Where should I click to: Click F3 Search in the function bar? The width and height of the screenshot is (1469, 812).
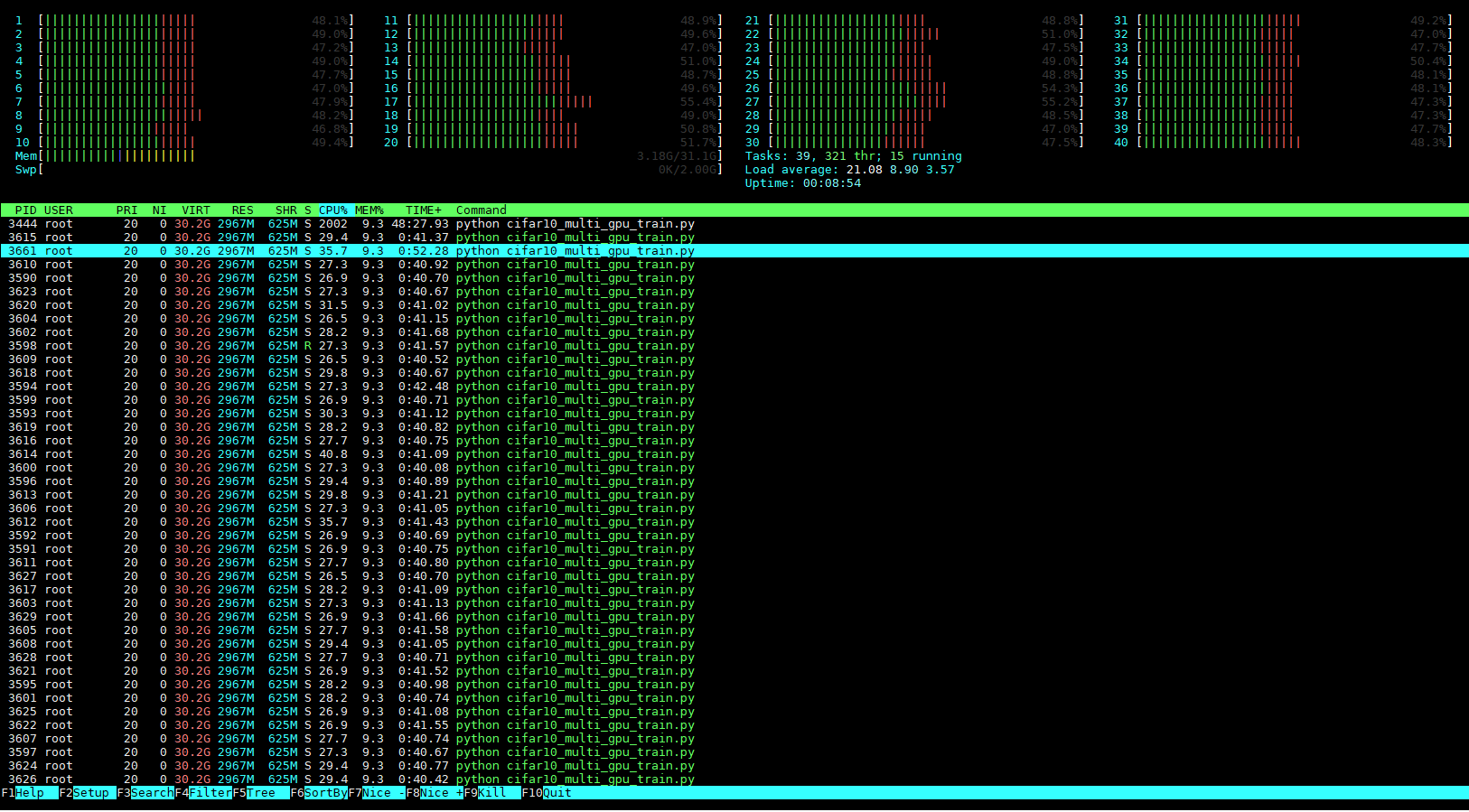tap(145, 793)
